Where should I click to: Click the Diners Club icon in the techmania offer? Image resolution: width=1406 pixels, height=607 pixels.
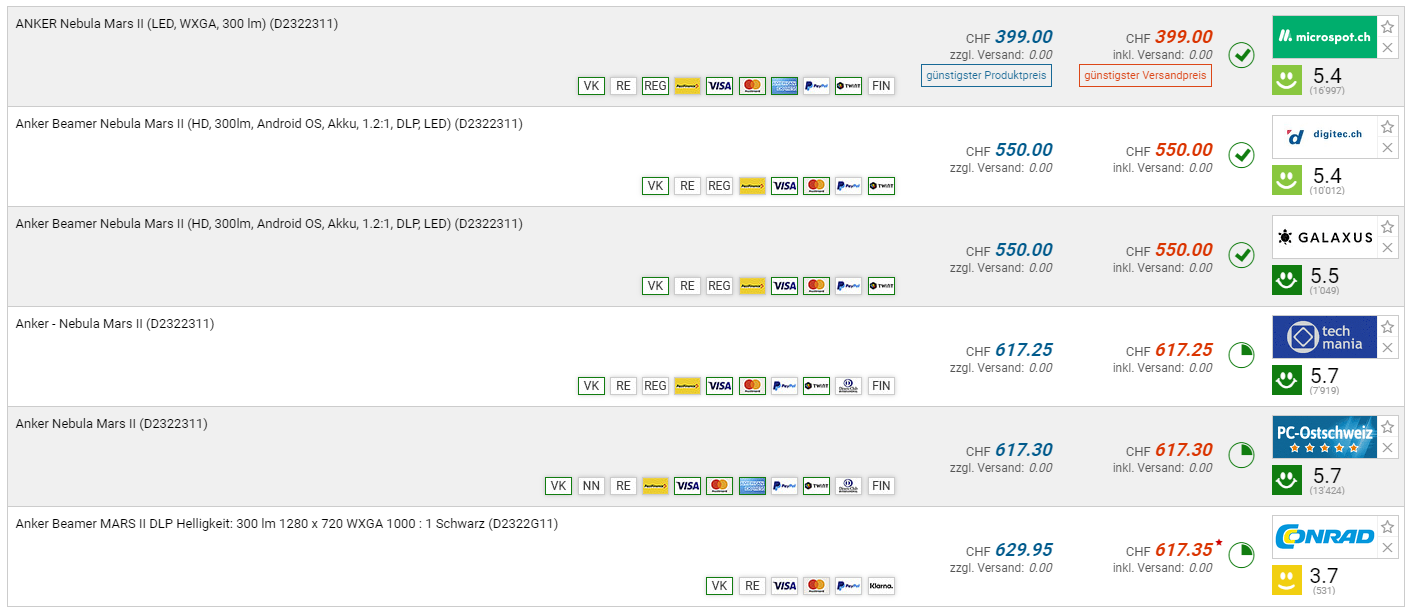[x=848, y=386]
